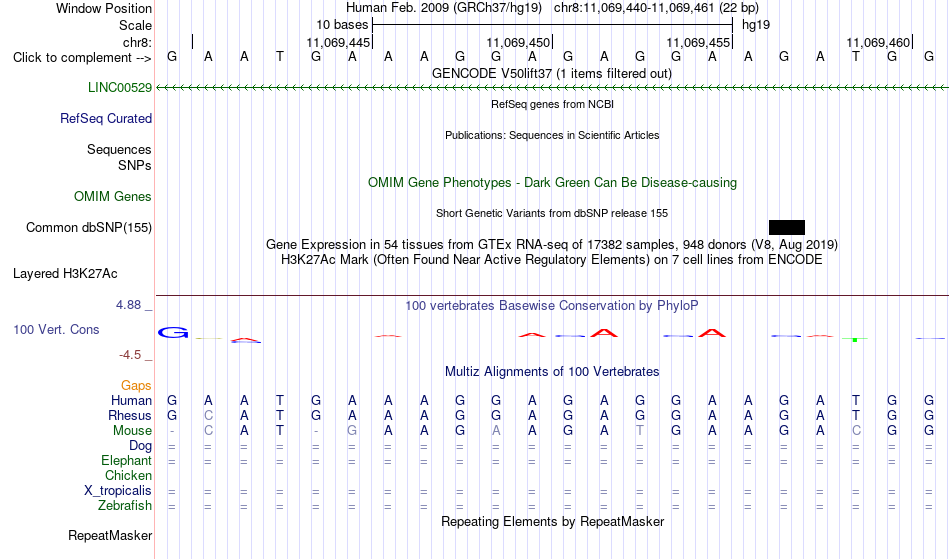Open the 100 Vert. Cons track label

click(x=56, y=329)
